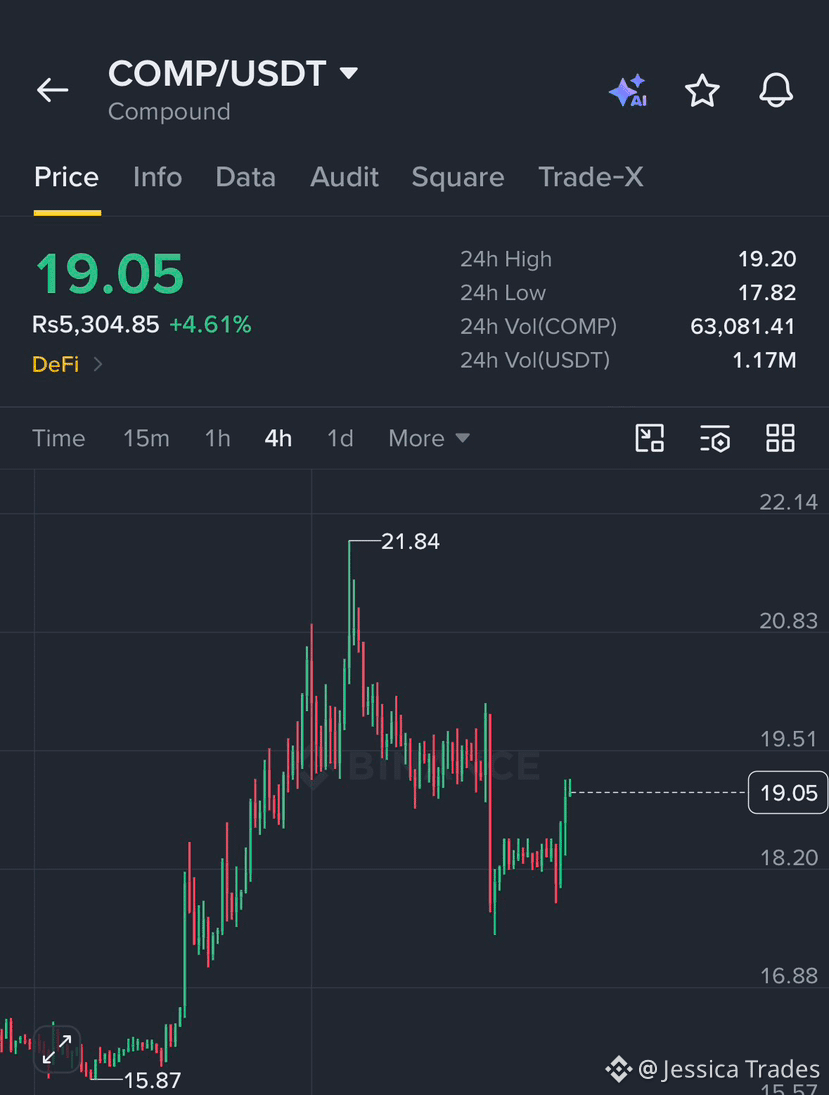Image resolution: width=829 pixels, height=1095 pixels.
Task: Select the 1h interval button
Action: 217,439
